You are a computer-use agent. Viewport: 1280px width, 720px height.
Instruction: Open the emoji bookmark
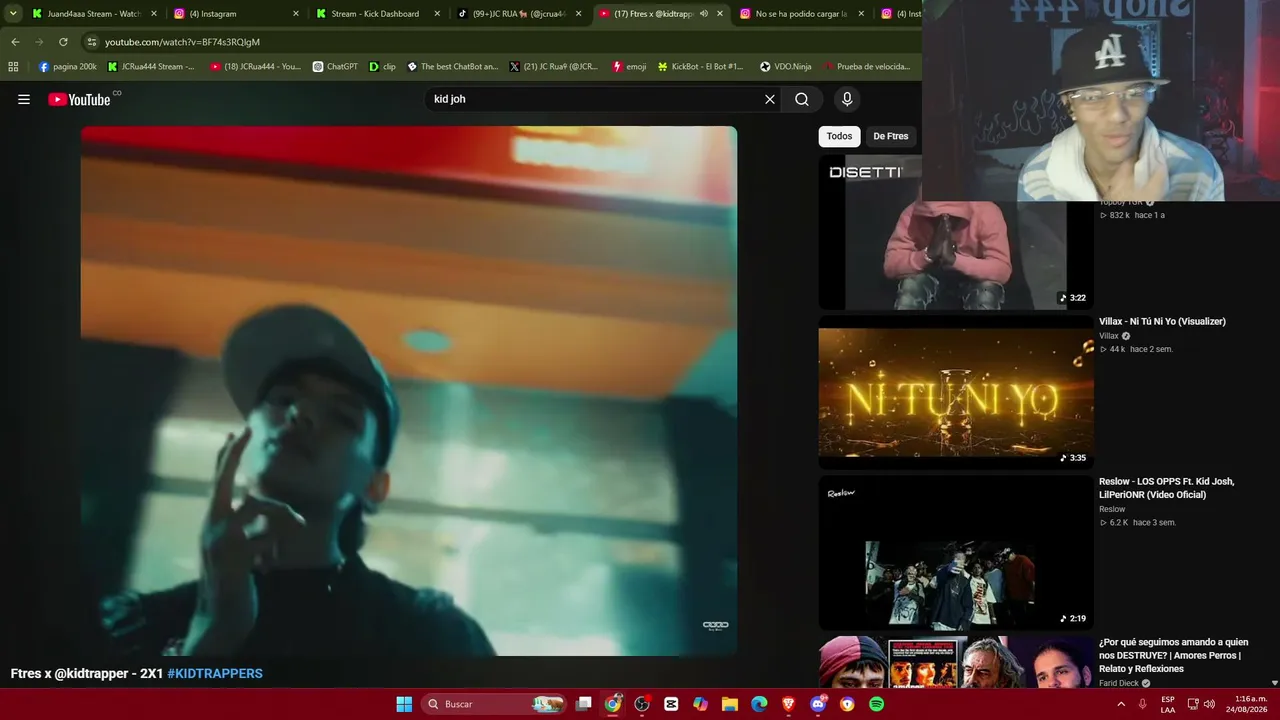[629, 67]
